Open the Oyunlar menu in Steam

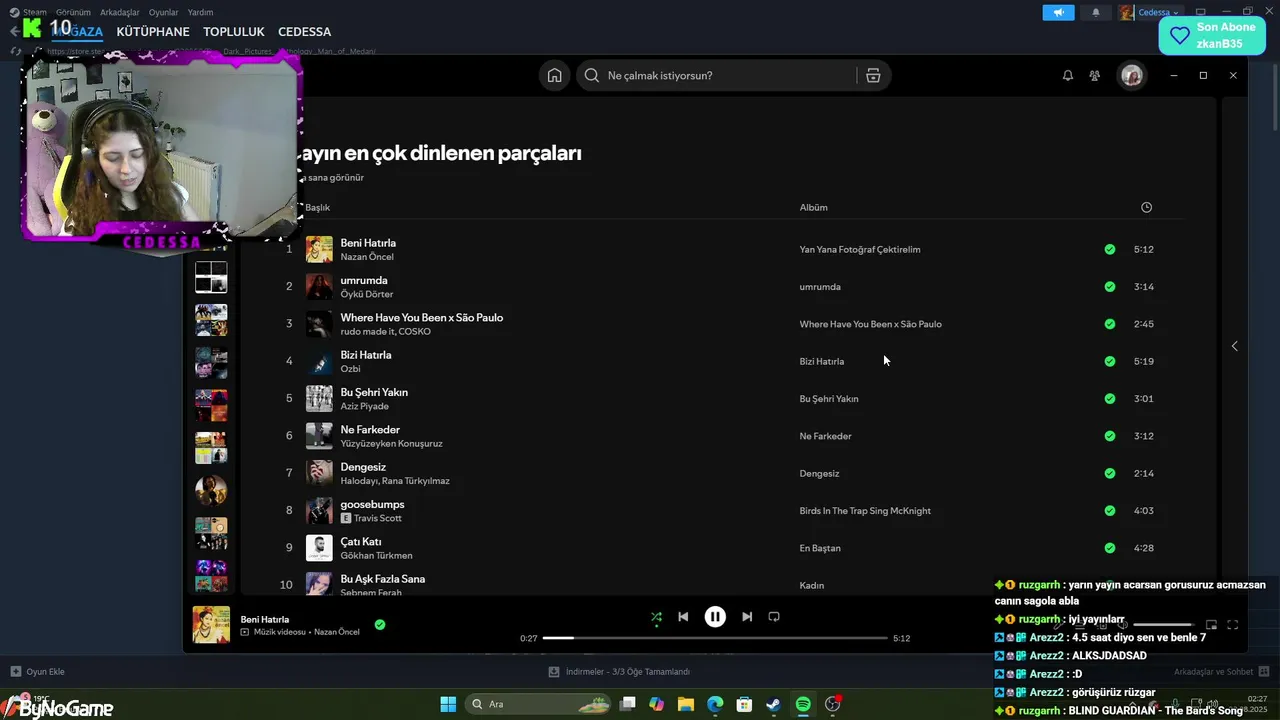164,12
